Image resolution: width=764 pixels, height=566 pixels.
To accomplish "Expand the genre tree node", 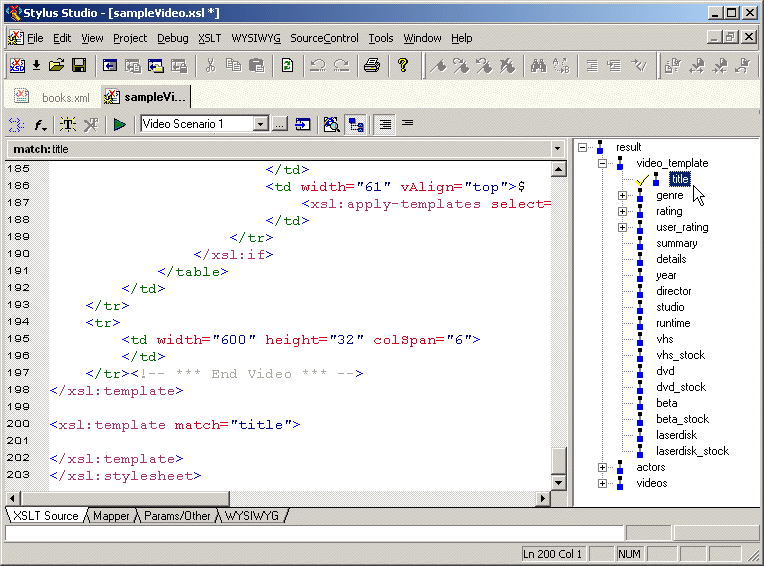I will coord(622,195).
